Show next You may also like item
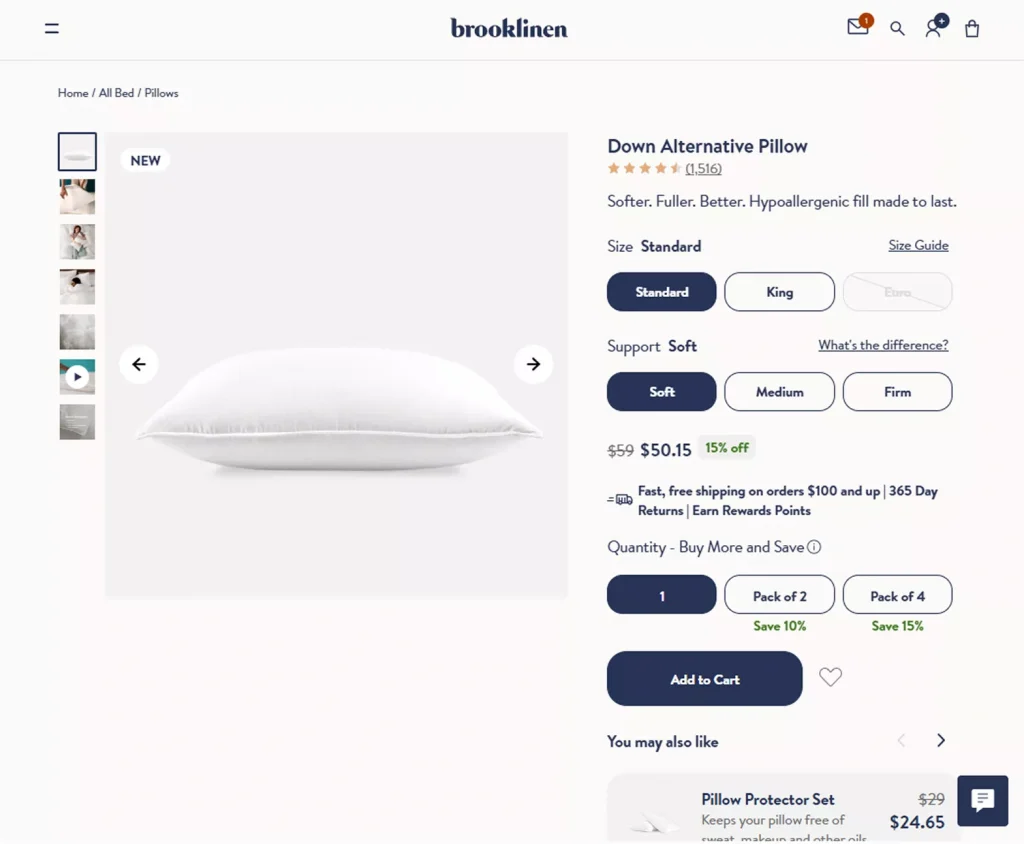This screenshot has height=844, width=1024. pyautogui.click(x=940, y=740)
